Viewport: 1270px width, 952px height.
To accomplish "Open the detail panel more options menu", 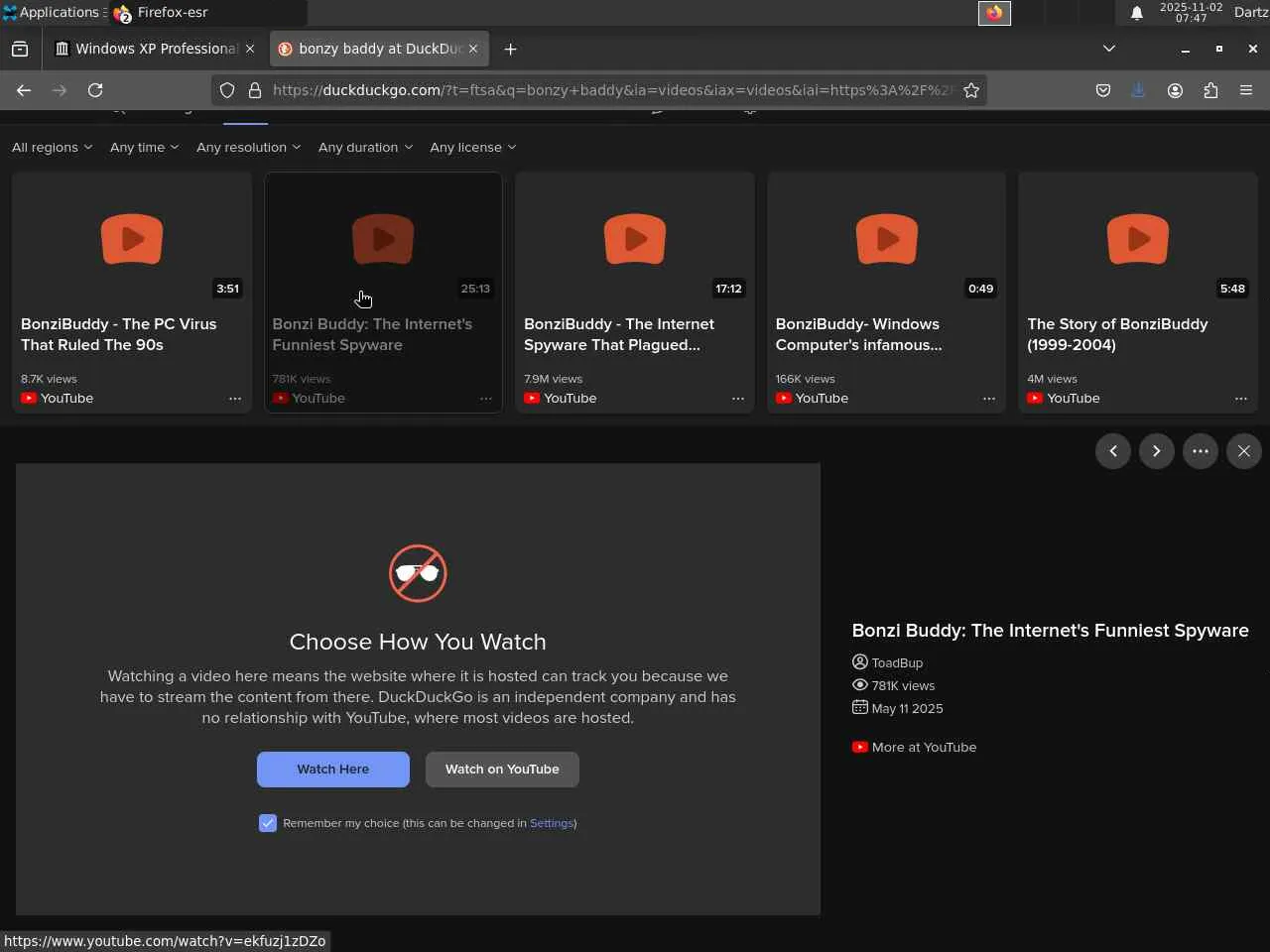I will 1201,451.
